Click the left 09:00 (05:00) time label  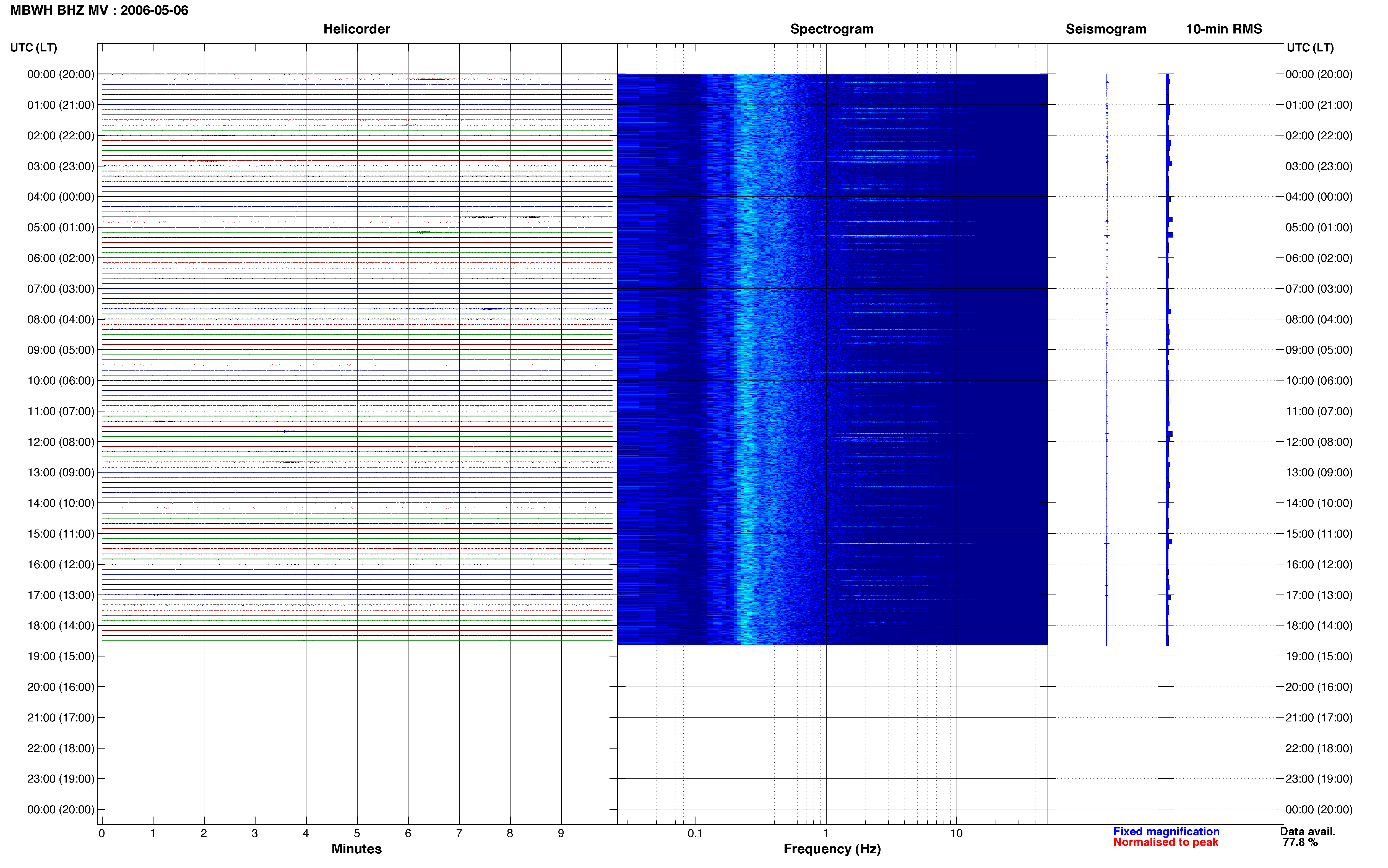point(61,350)
